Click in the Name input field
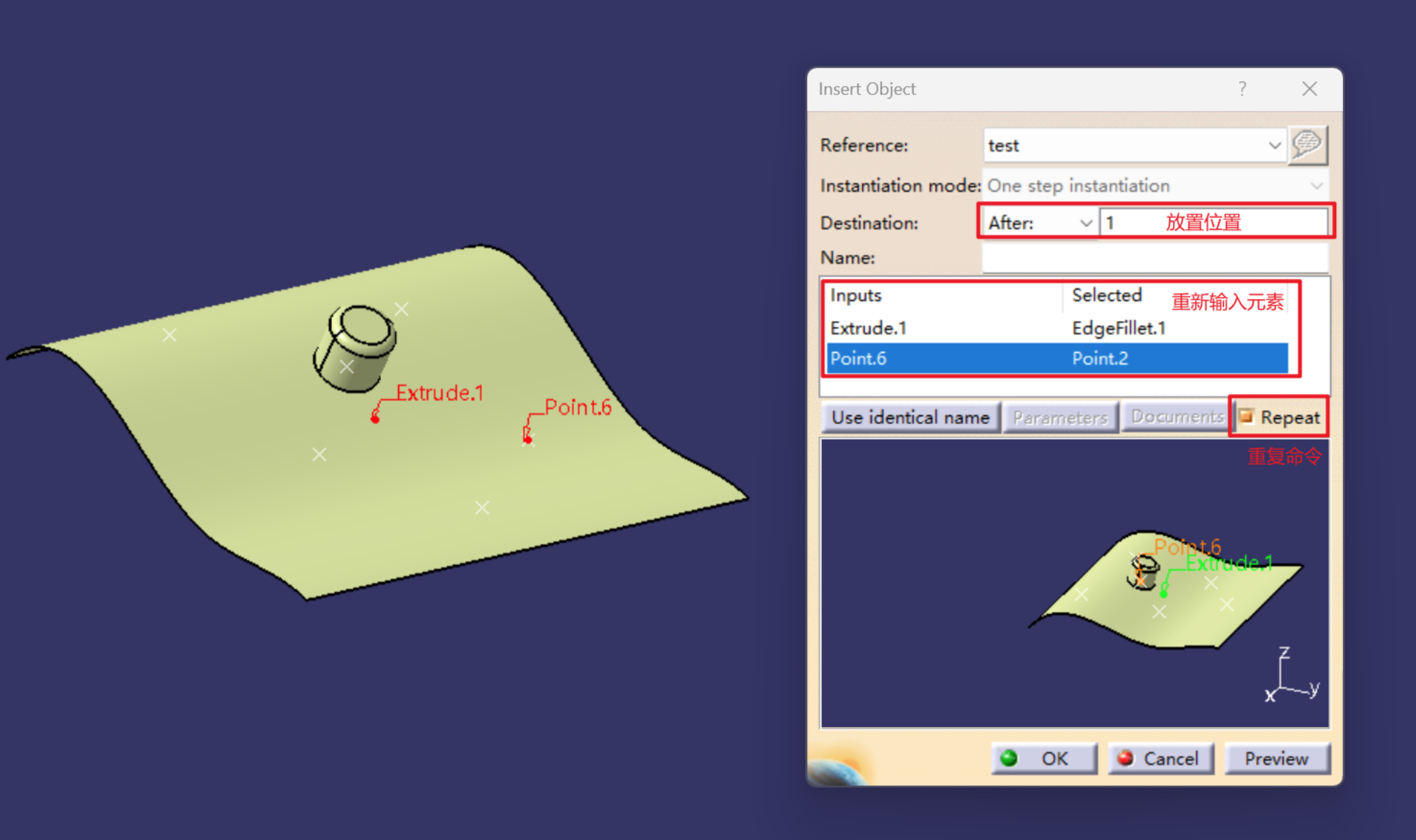The width and height of the screenshot is (1416, 840). pos(1154,258)
